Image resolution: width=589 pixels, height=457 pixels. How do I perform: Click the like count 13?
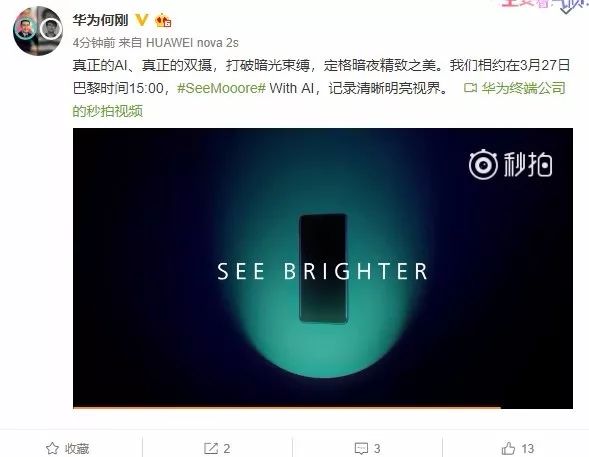527,448
